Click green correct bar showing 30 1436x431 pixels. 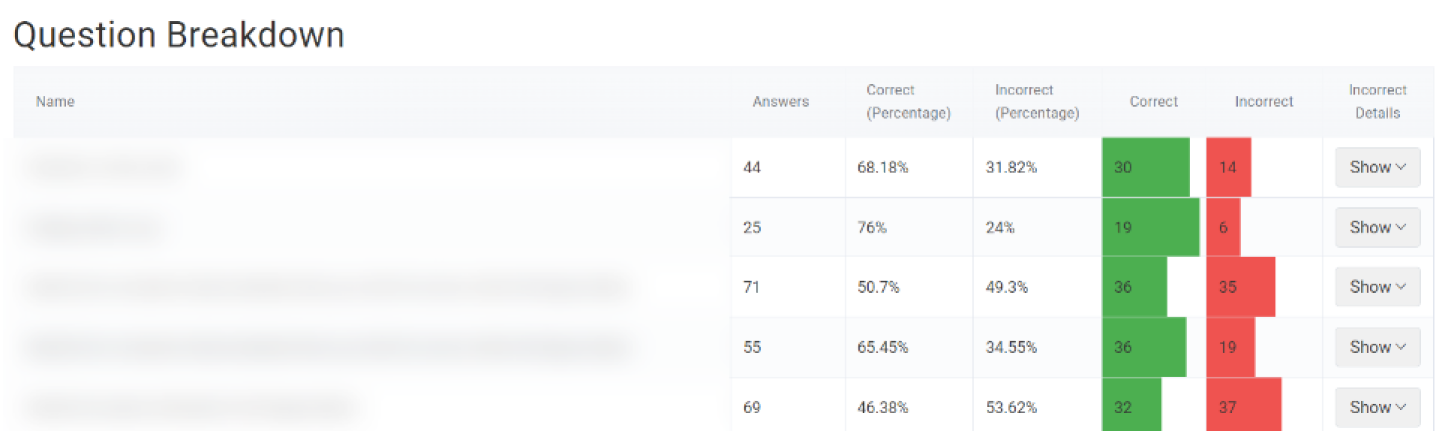1145,167
